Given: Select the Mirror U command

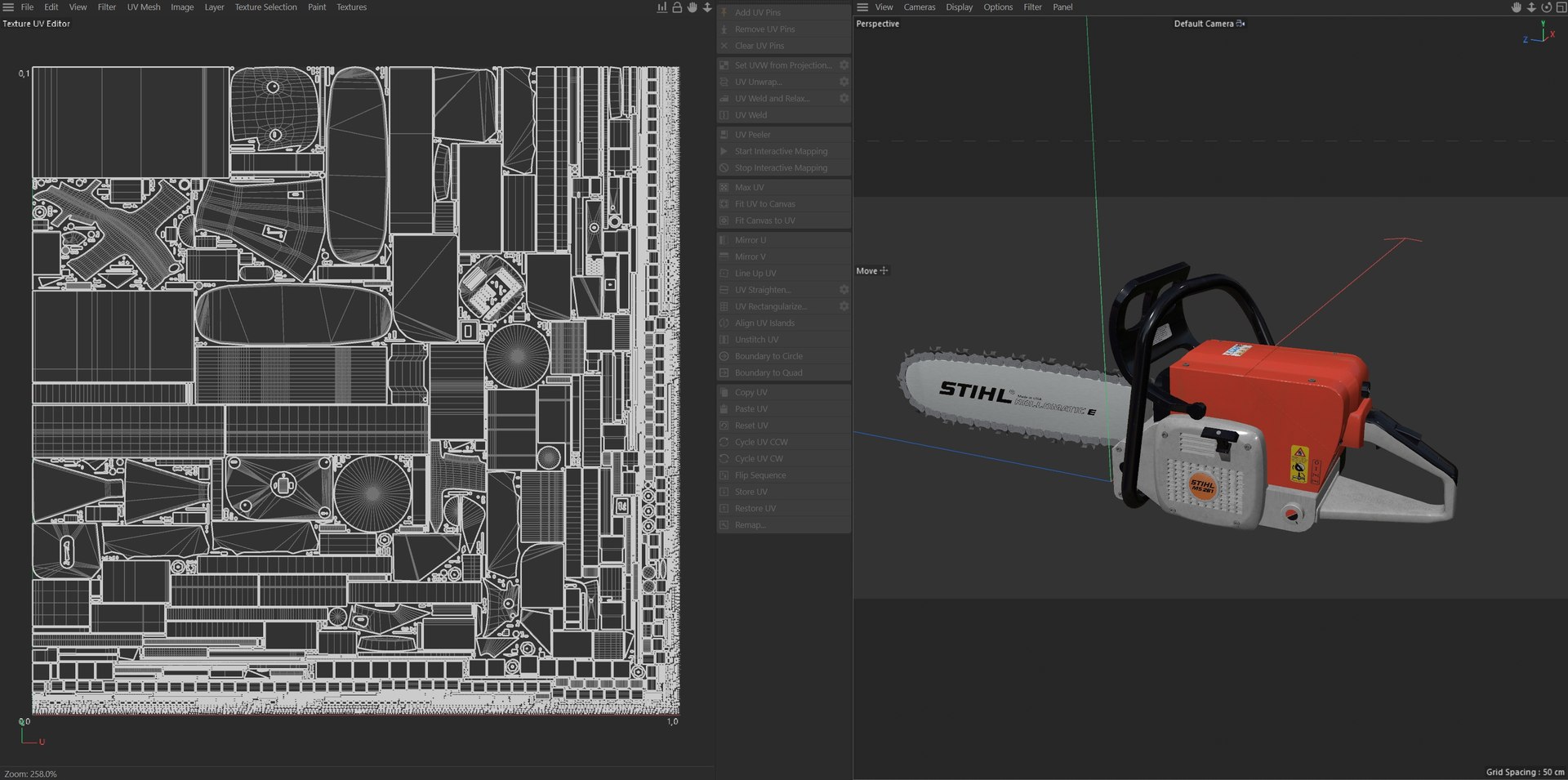Looking at the screenshot, I should 784,240.
